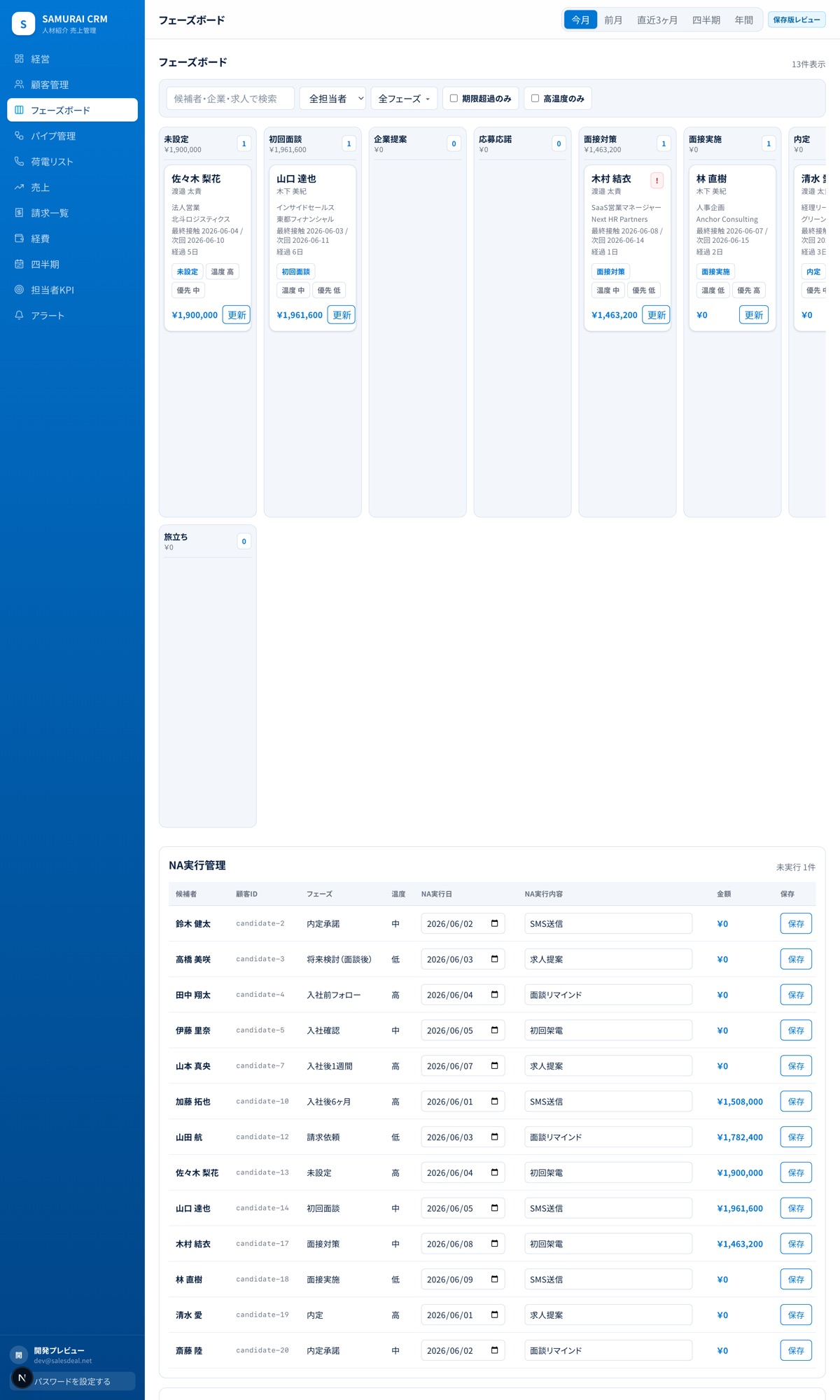
Task: Open 顧客管理 people icon in sidebar
Action: tap(19, 85)
